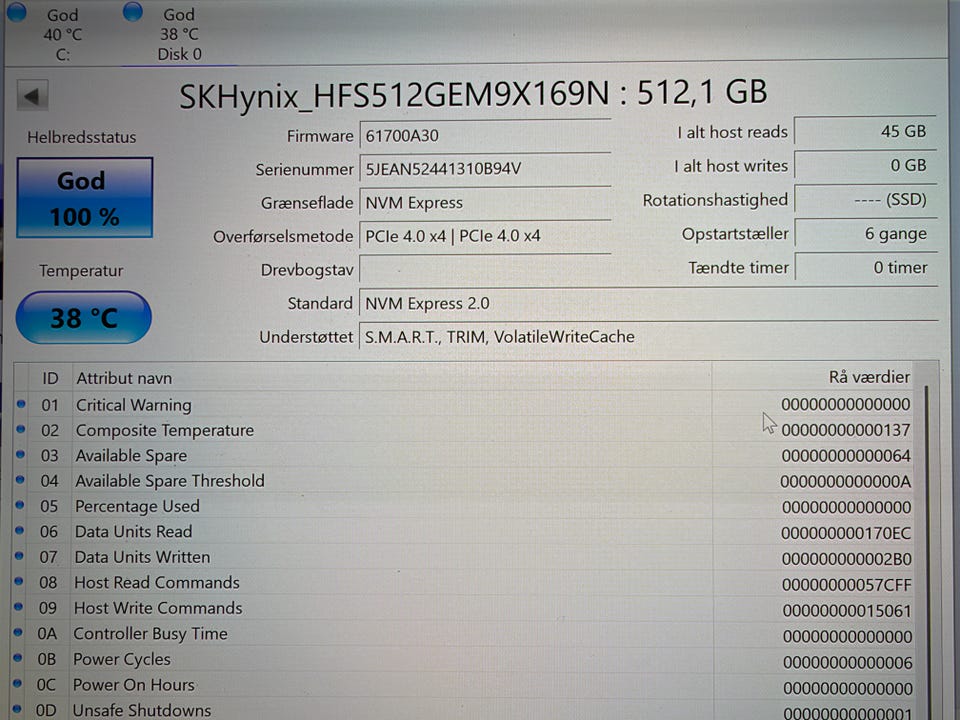Click the ID column header
Image resolution: width=960 pixels, height=720 pixels.
(x=50, y=378)
